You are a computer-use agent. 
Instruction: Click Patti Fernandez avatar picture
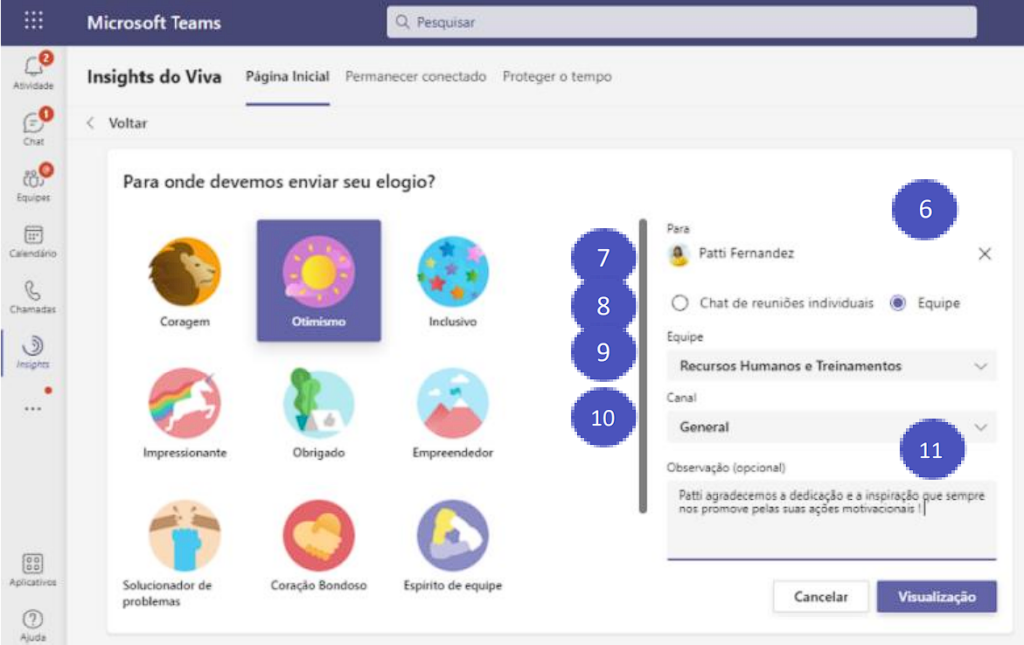click(679, 254)
